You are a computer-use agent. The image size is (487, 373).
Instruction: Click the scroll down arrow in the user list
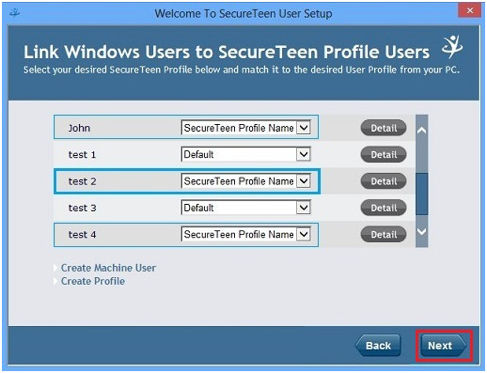click(422, 231)
